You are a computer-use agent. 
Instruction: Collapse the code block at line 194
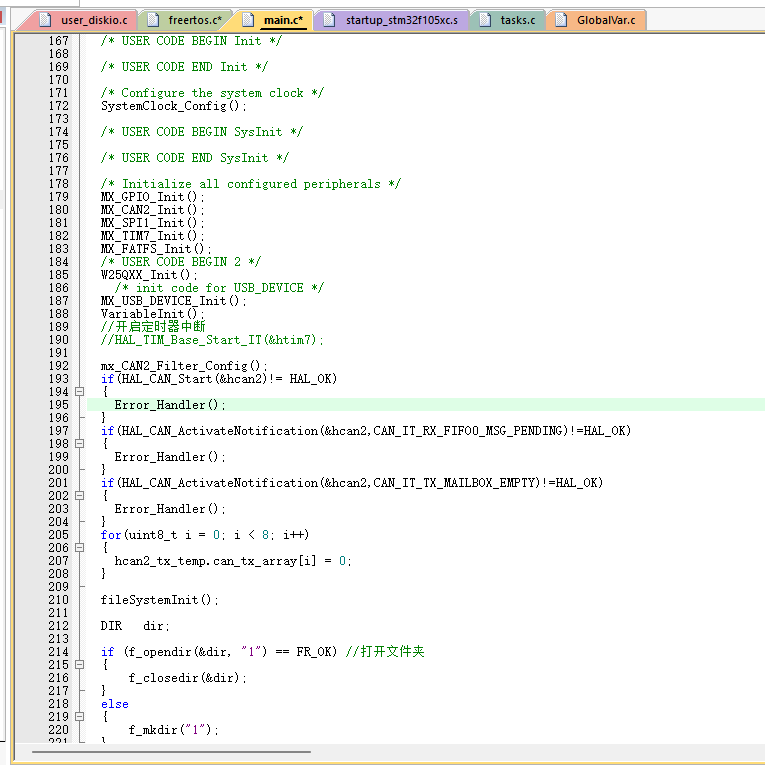(x=80, y=392)
